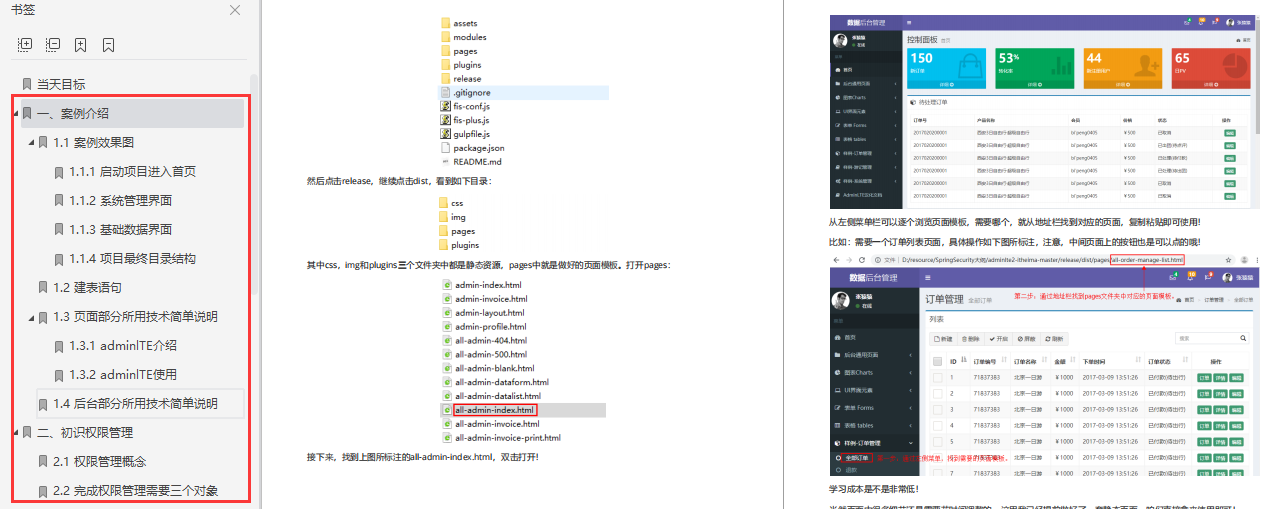
Task: Click 全部订单 sidebar menu item
Action: pos(856,456)
